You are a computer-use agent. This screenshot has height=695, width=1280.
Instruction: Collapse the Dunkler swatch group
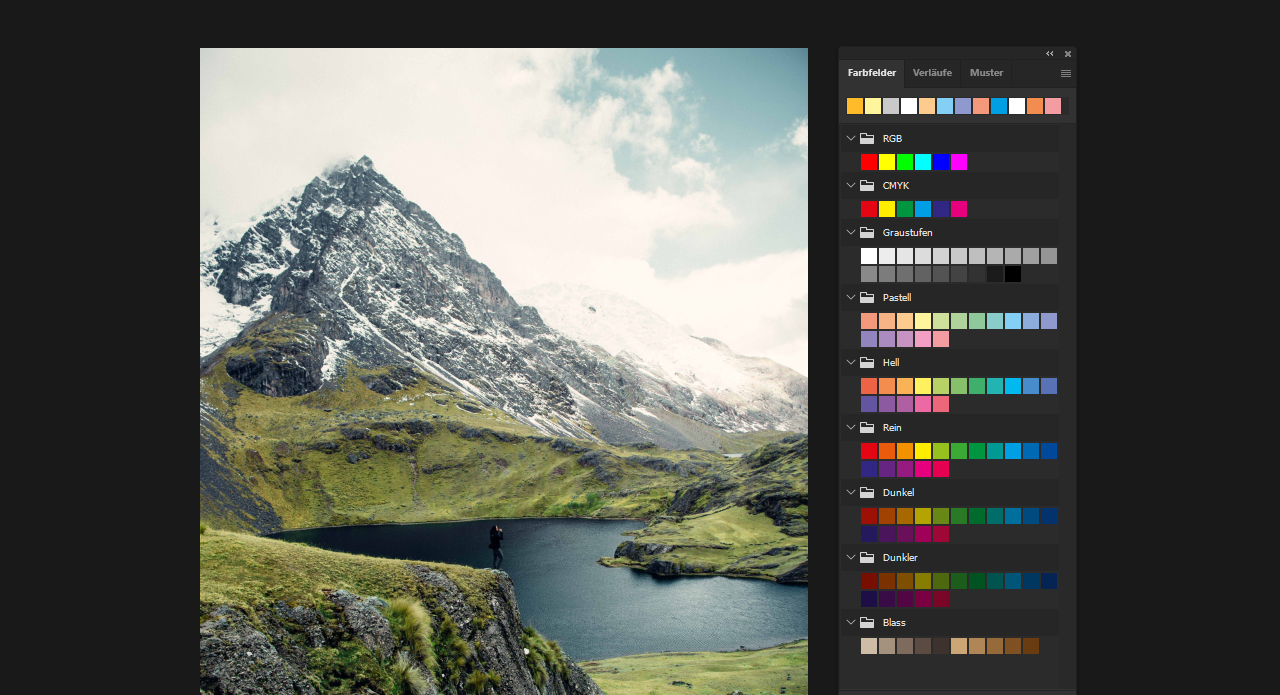[x=851, y=558]
